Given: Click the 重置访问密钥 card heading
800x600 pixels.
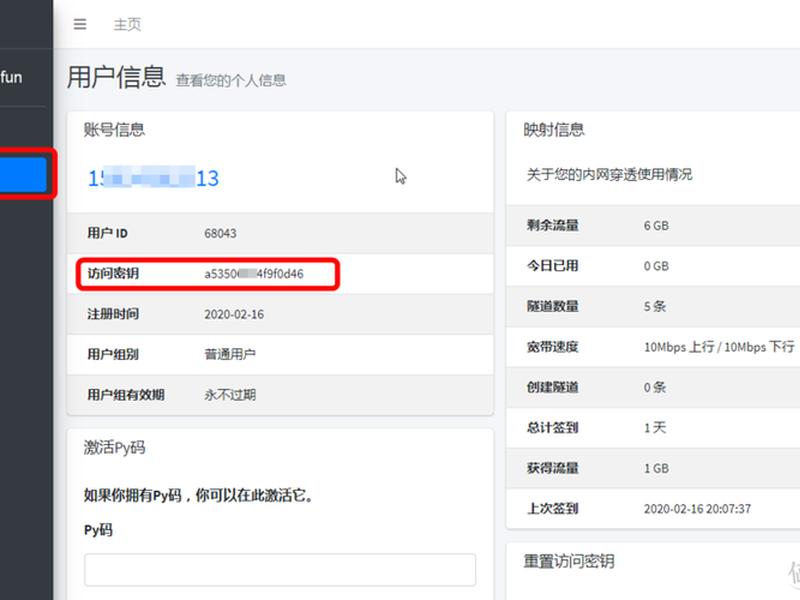Looking at the screenshot, I should click(x=569, y=561).
